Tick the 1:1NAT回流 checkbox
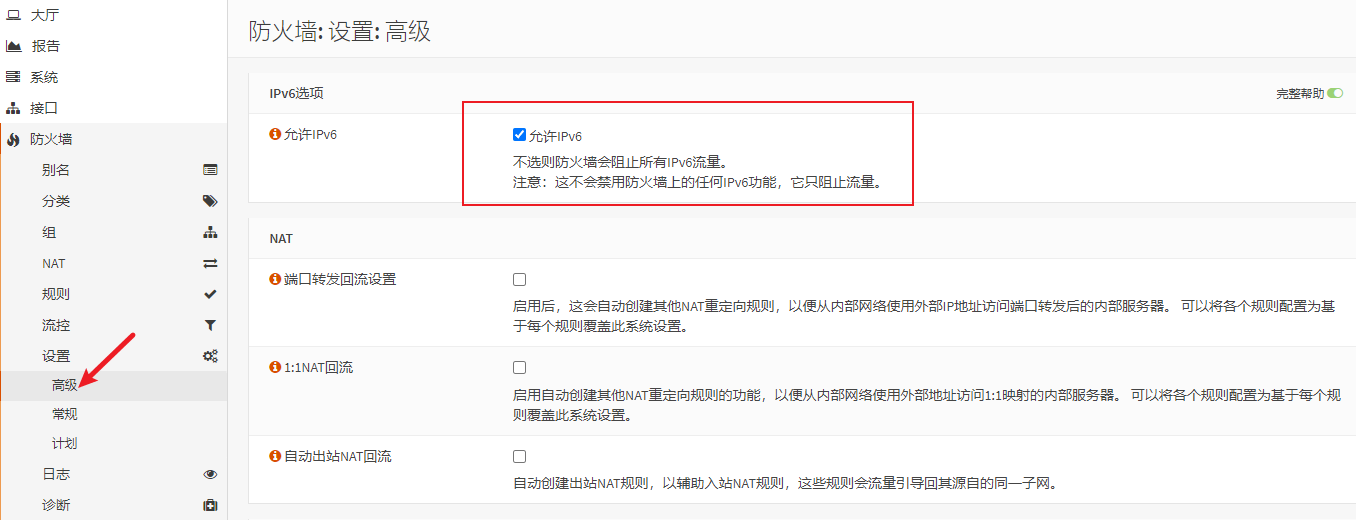The height and width of the screenshot is (520, 1356). [519, 368]
